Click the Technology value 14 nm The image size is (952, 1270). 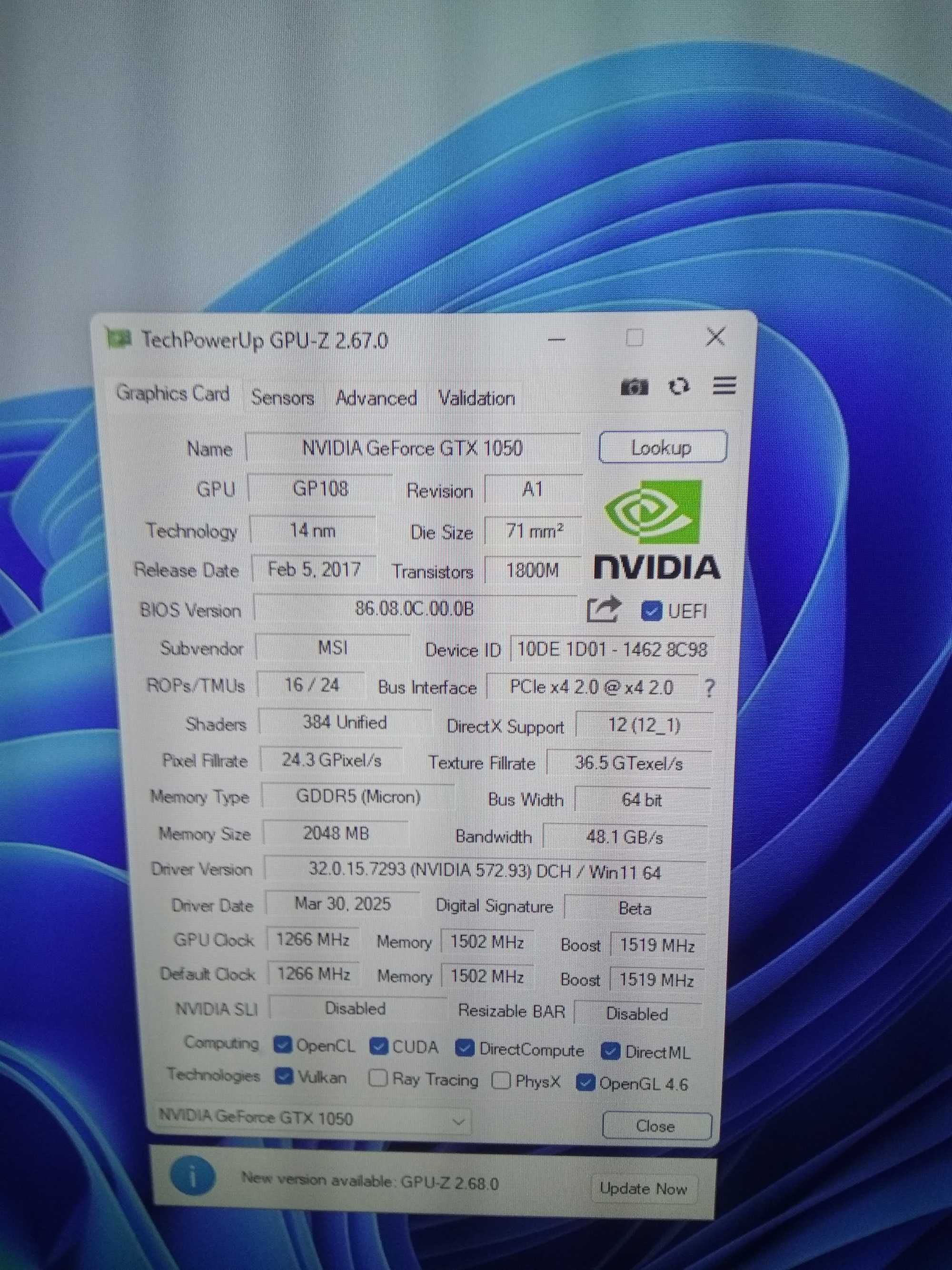coord(312,530)
